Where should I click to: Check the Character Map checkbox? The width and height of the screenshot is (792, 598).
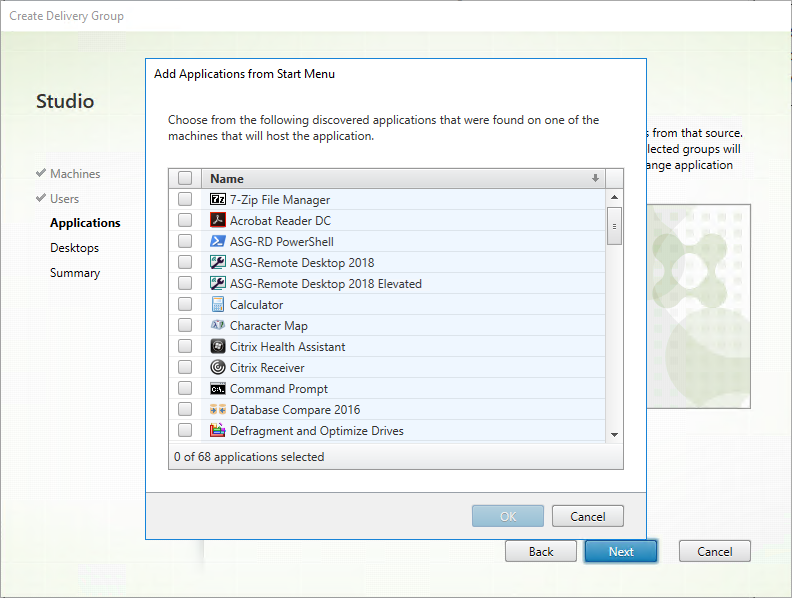(185, 325)
